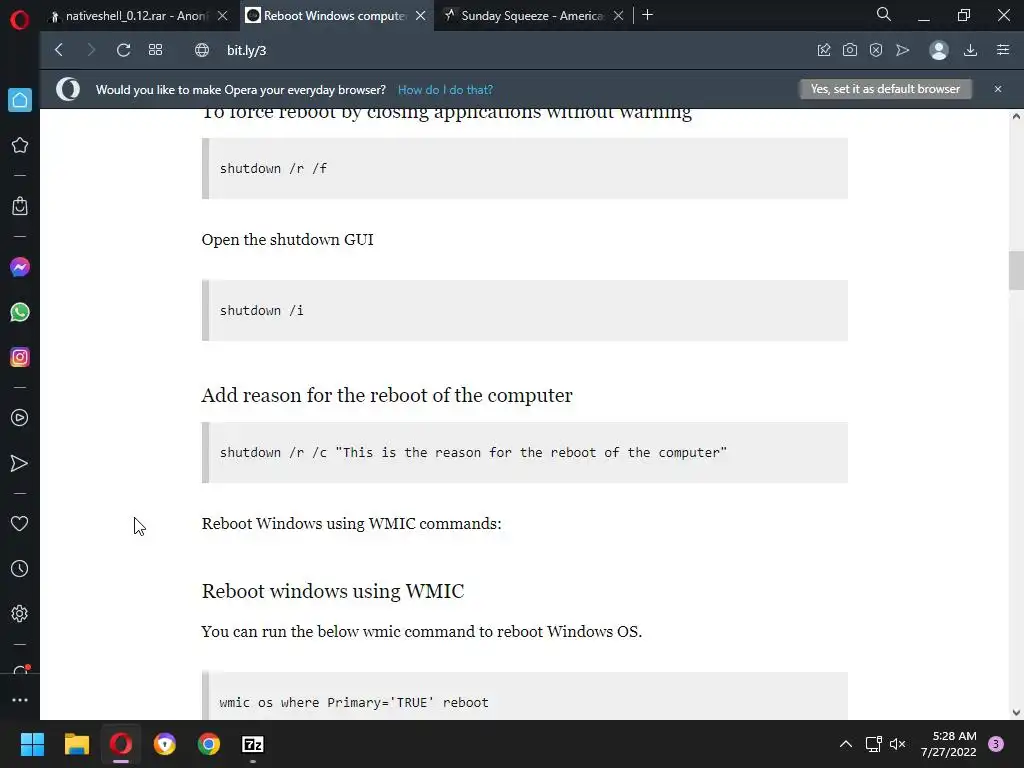Click 'Yes, set it as default browser'

[886, 89]
